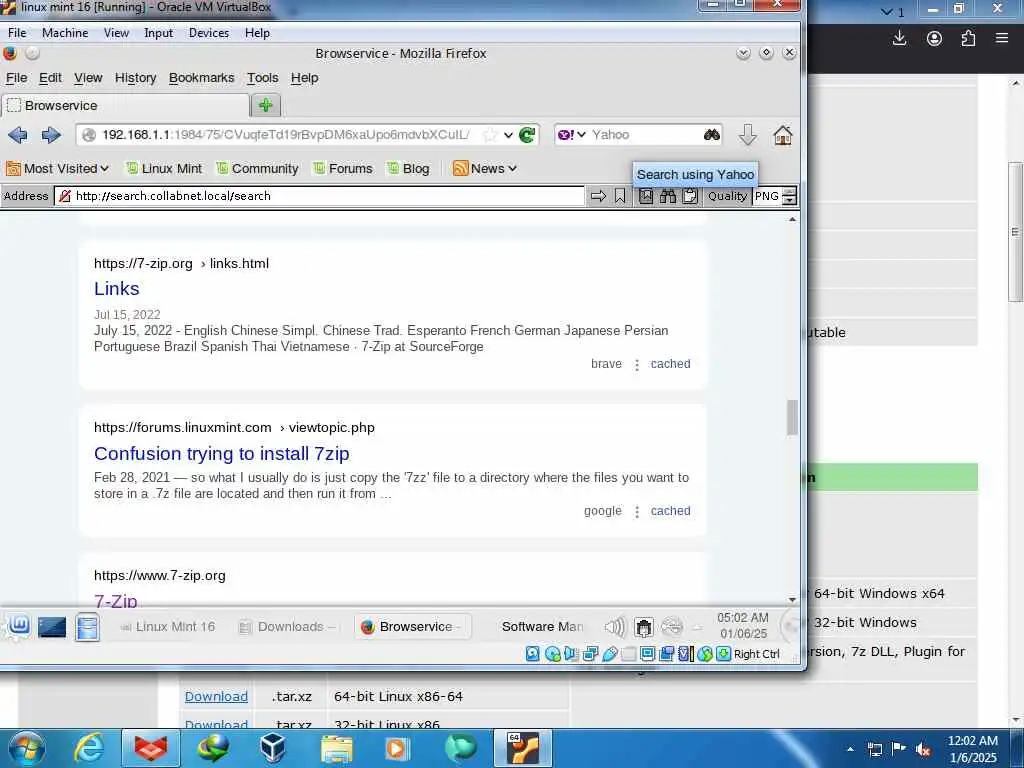Adjust the Quality PNG stepper
This screenshot has width=1024, height=768.
[x=790, y=196]
